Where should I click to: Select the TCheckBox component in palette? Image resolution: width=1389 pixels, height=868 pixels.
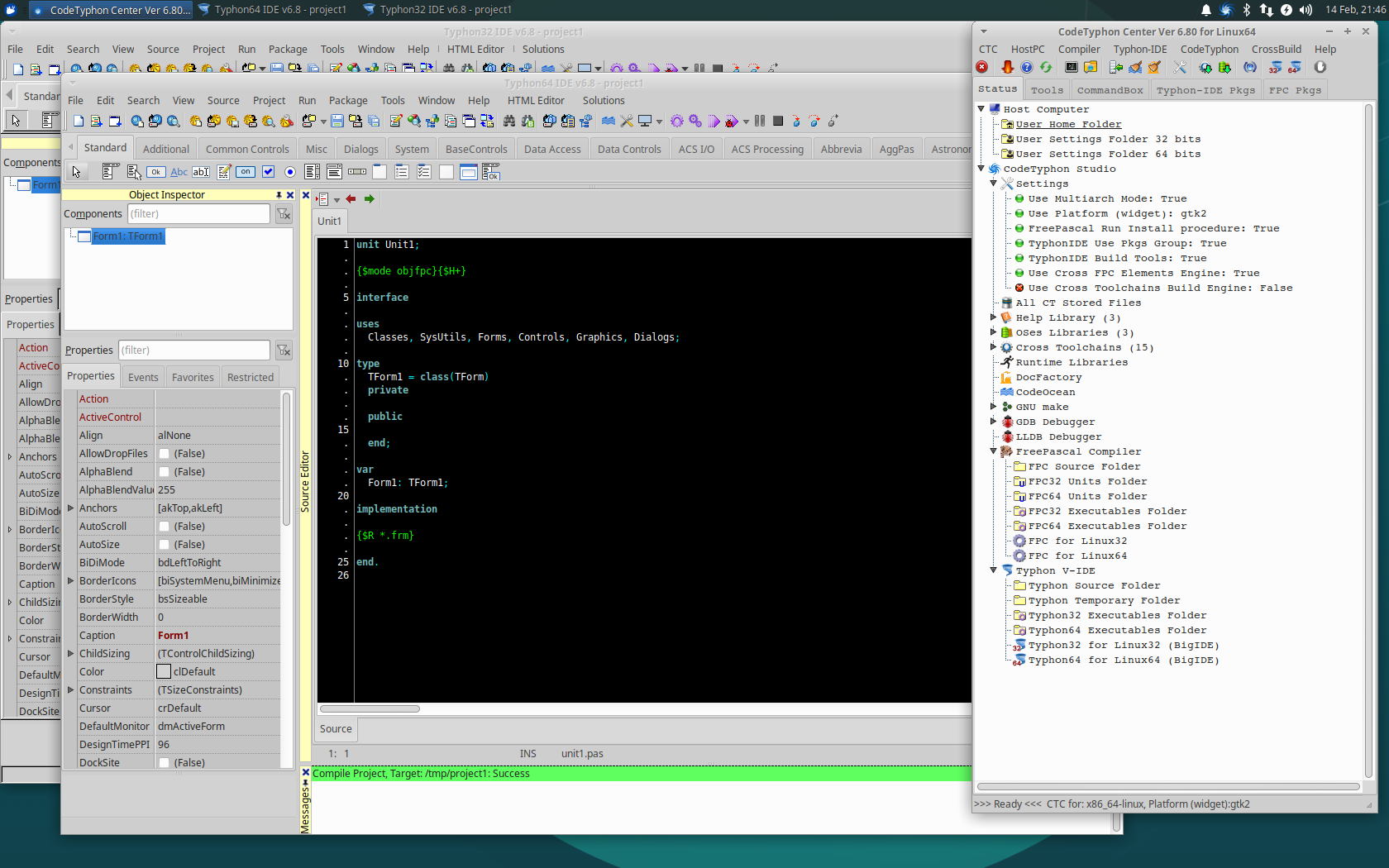click(268, 172)
